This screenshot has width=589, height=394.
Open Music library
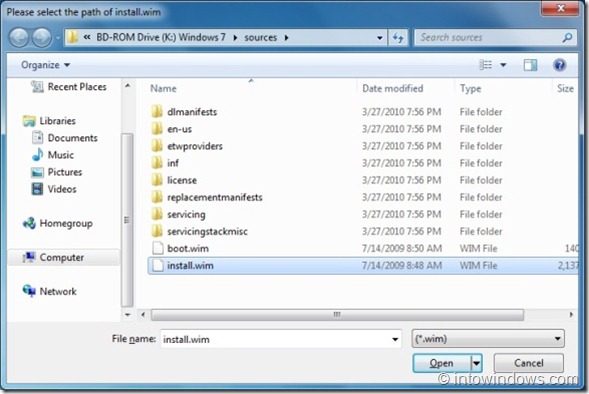60,155
